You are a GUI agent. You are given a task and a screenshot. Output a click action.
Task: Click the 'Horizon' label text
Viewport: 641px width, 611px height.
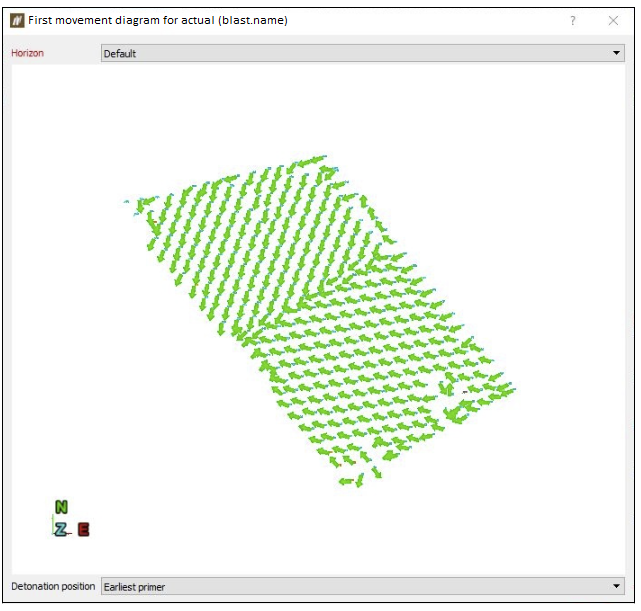point(27,53)
